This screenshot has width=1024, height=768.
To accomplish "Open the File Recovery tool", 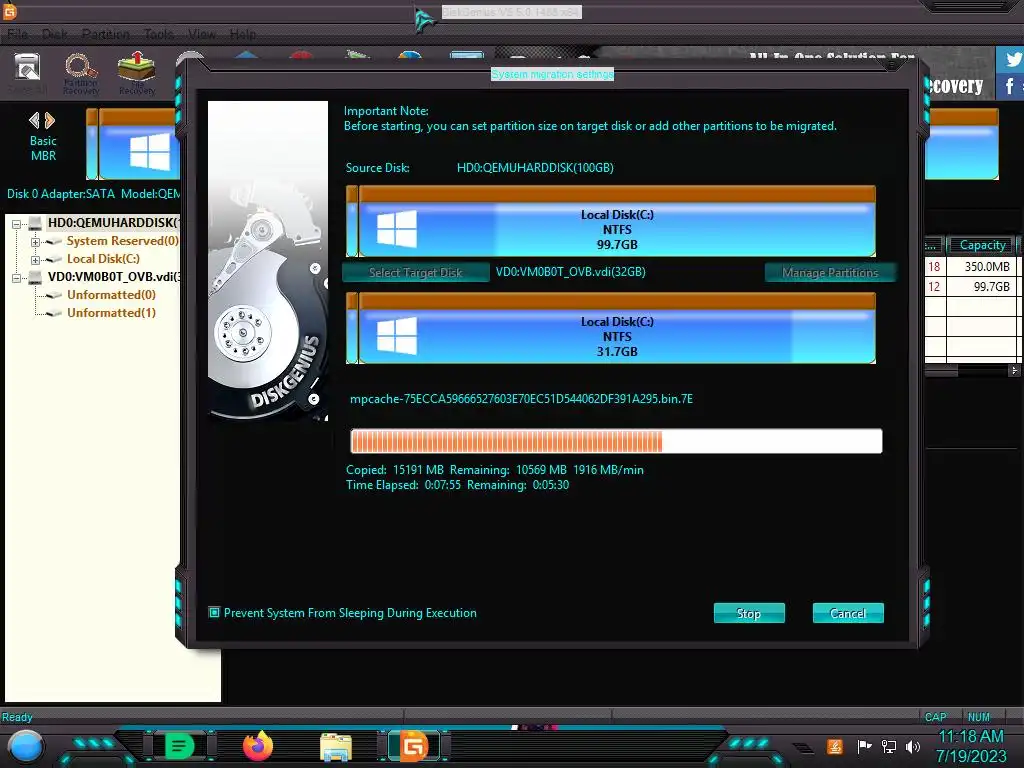I will (136, 73).
